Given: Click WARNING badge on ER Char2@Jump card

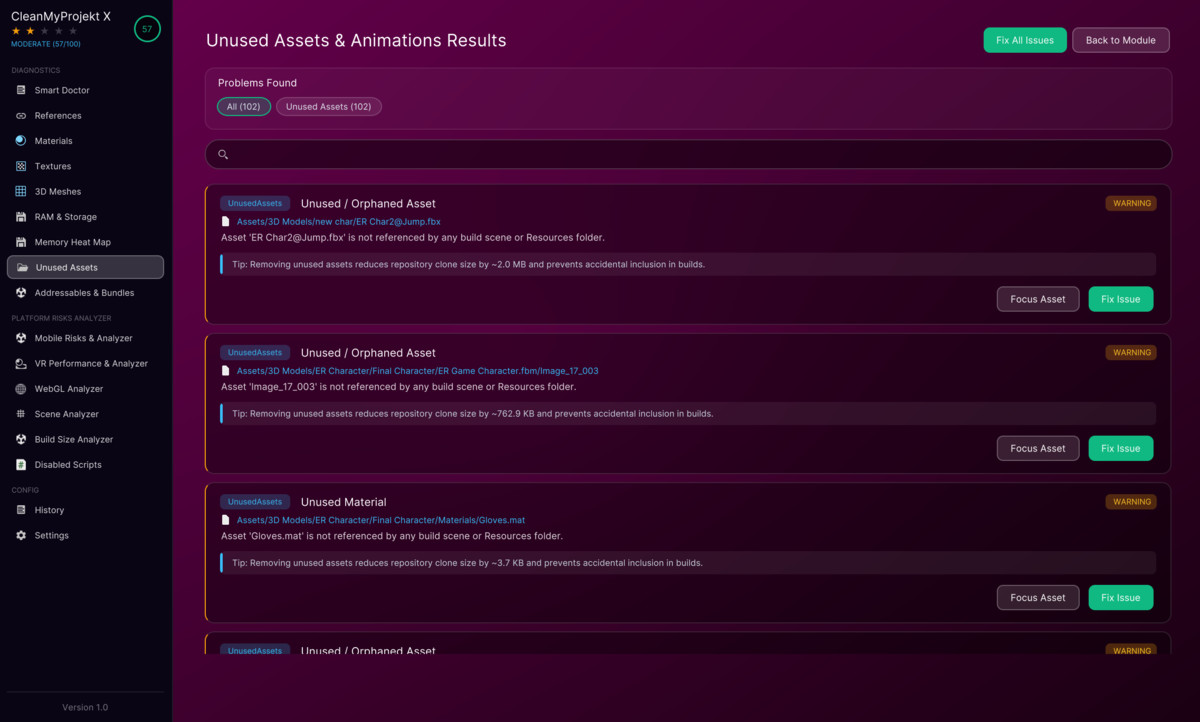Looking at the screenshot, I should coord(1131,203).
